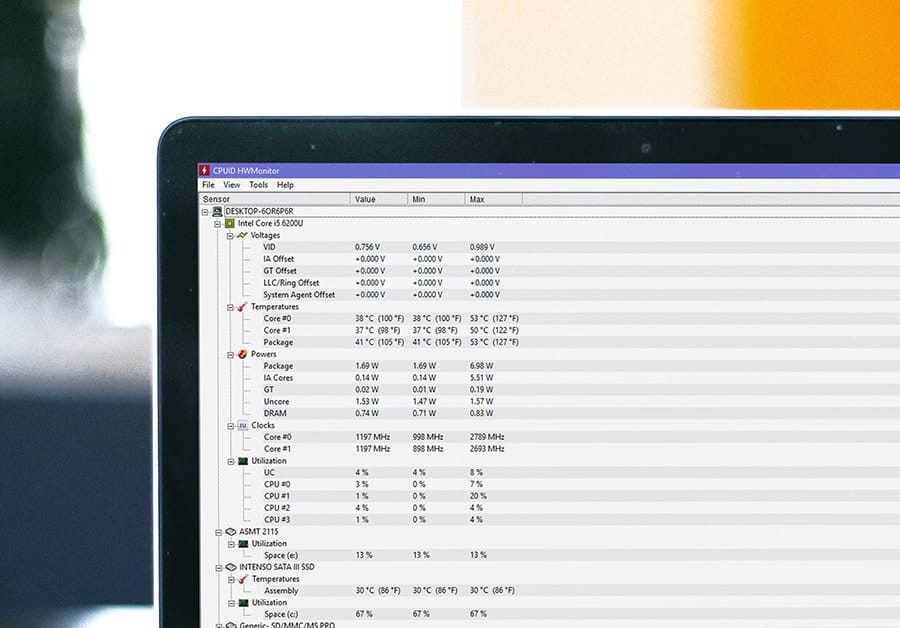Collapse the Intel Core i5 6200U node
This screenshot has height=628, width=900.
click(218, 224)
